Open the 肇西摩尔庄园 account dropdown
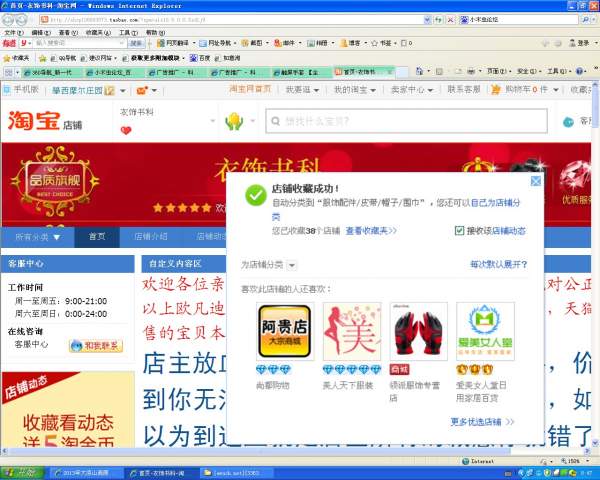Screen dimensions: 600x480 point(122,91)
